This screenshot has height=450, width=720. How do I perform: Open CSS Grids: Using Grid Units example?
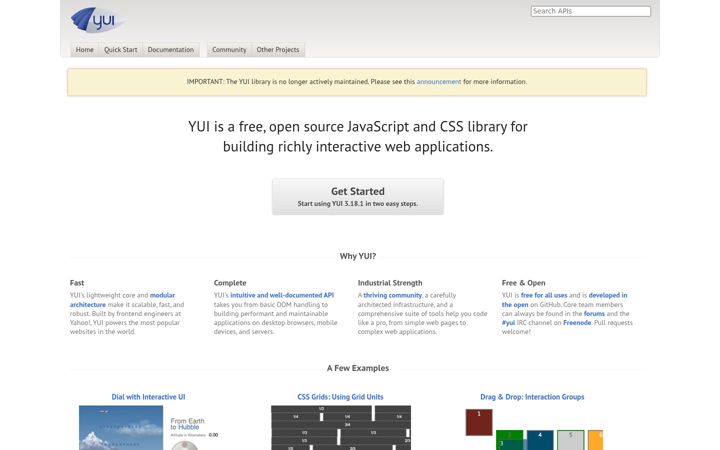coord(340,397)
